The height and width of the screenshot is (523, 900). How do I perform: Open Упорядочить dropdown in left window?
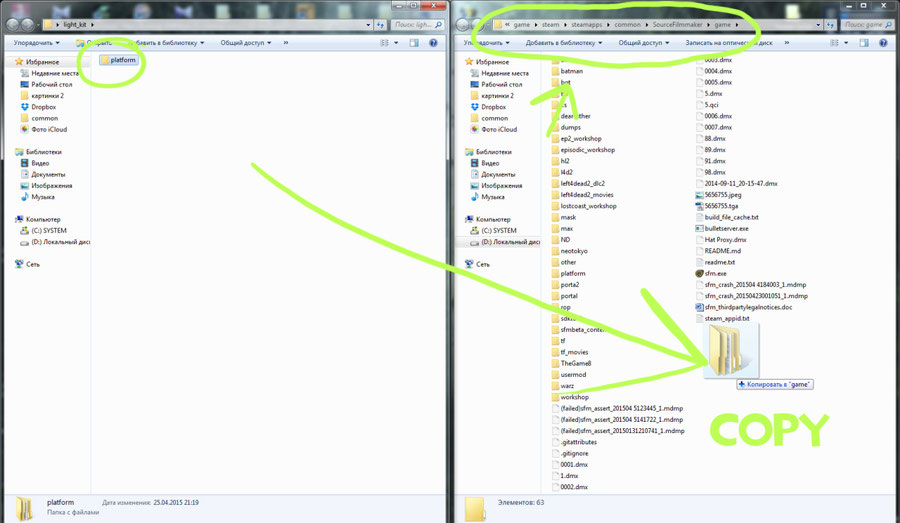38,43
